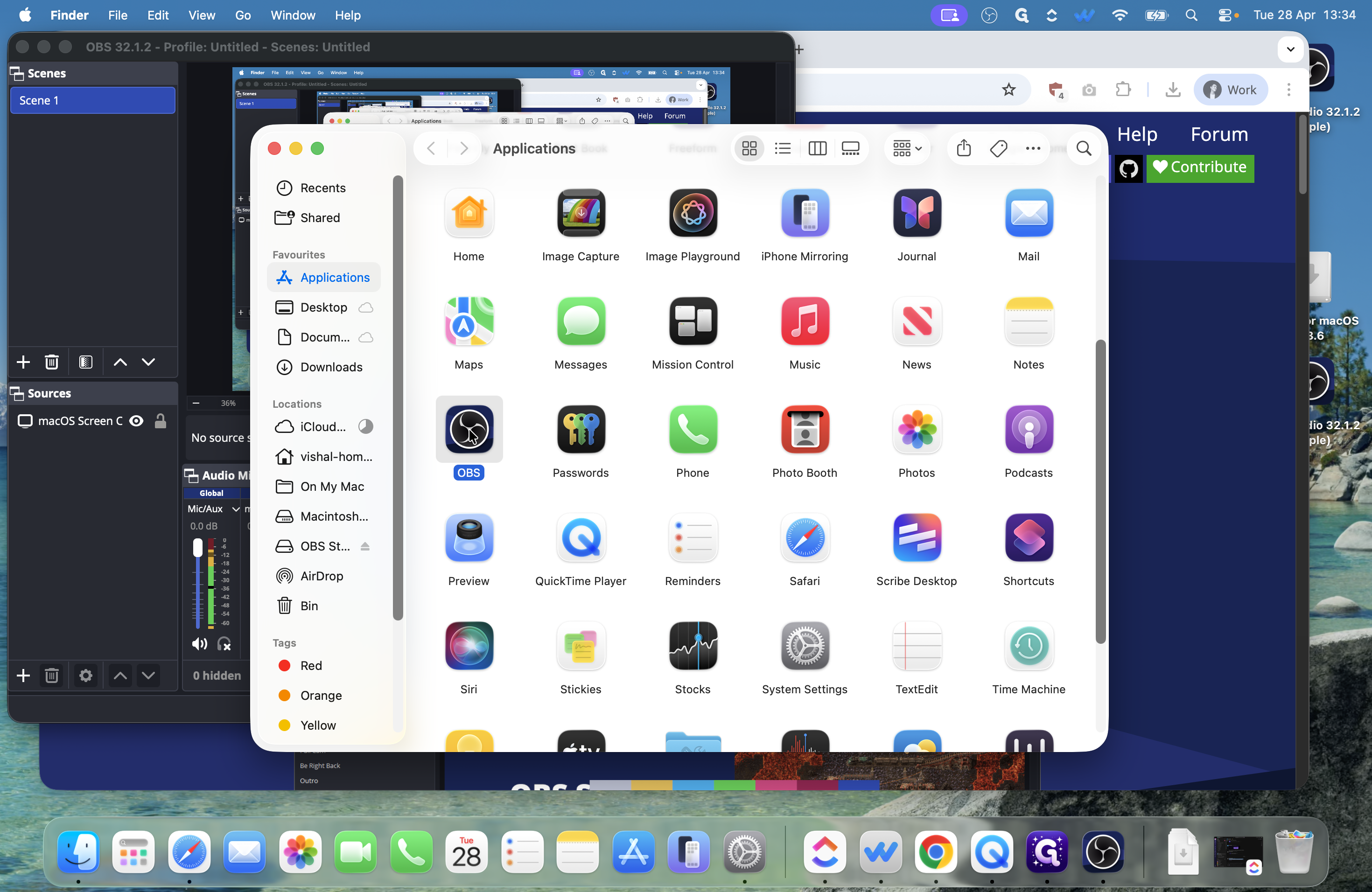Open the Scribe Desktop app icon
The height and width of the screenshot is (892, 1372).
click(x=917, y=537)
